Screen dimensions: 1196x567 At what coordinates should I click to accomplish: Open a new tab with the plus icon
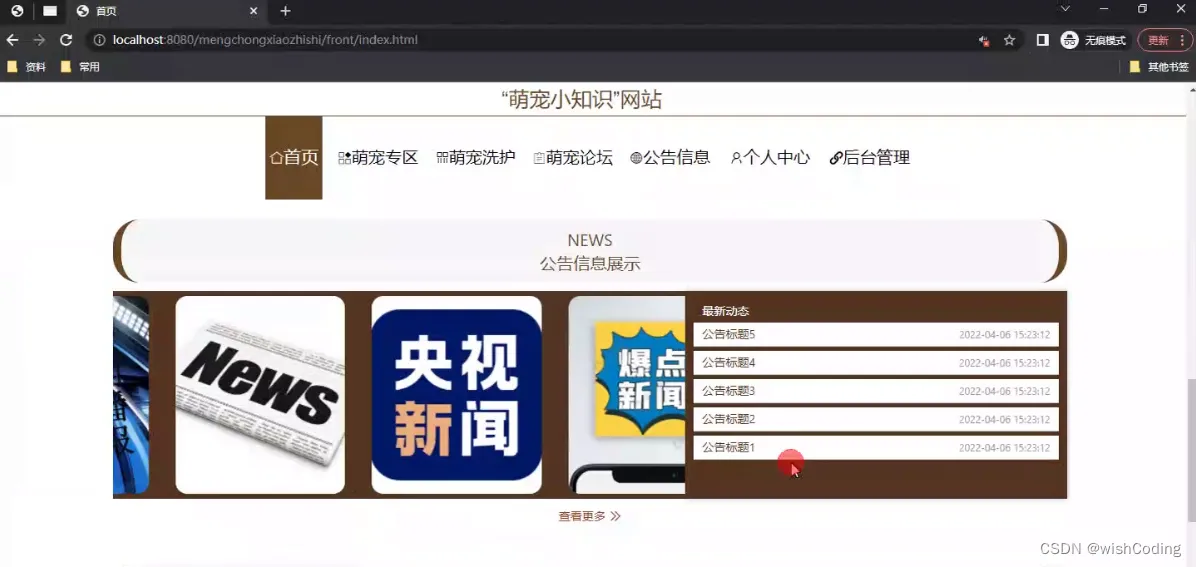tap(285, 11)
